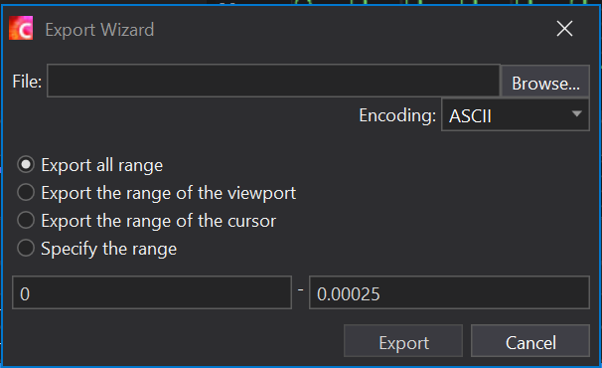Click the 'Export the range of the cursor' text

point(159,221)
